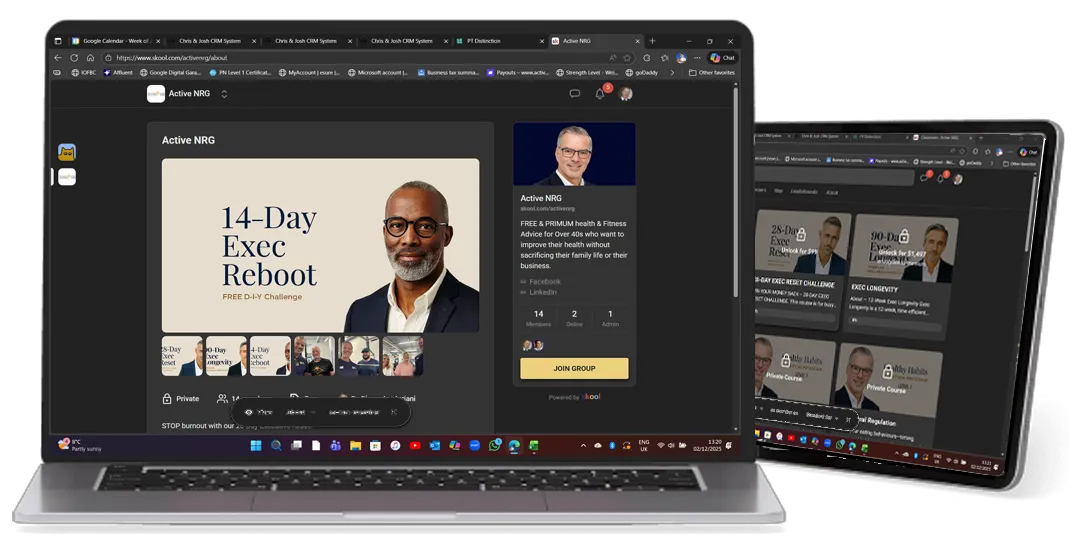Reload the page with the laptop browser's refresh icon
The height and width of the screenshot is (552, 1080).
pyautogui.click(x=74, y=58)
